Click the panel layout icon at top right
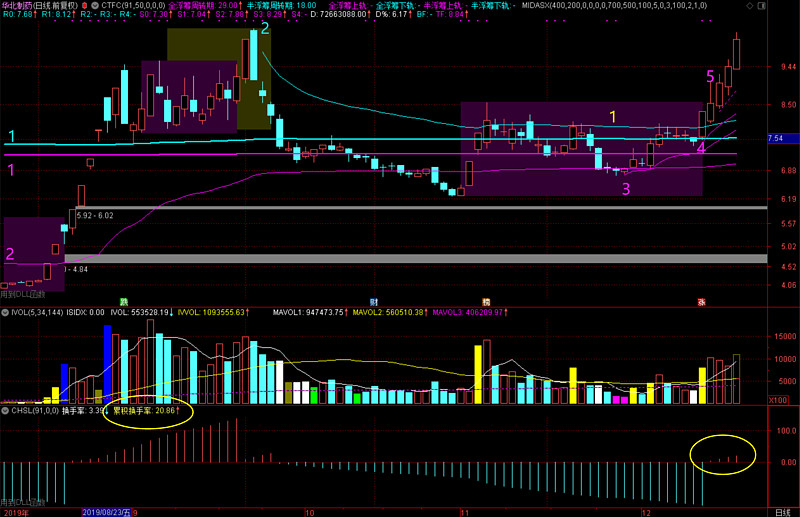This screenshot has height=517, width=800. coord(761,6)
